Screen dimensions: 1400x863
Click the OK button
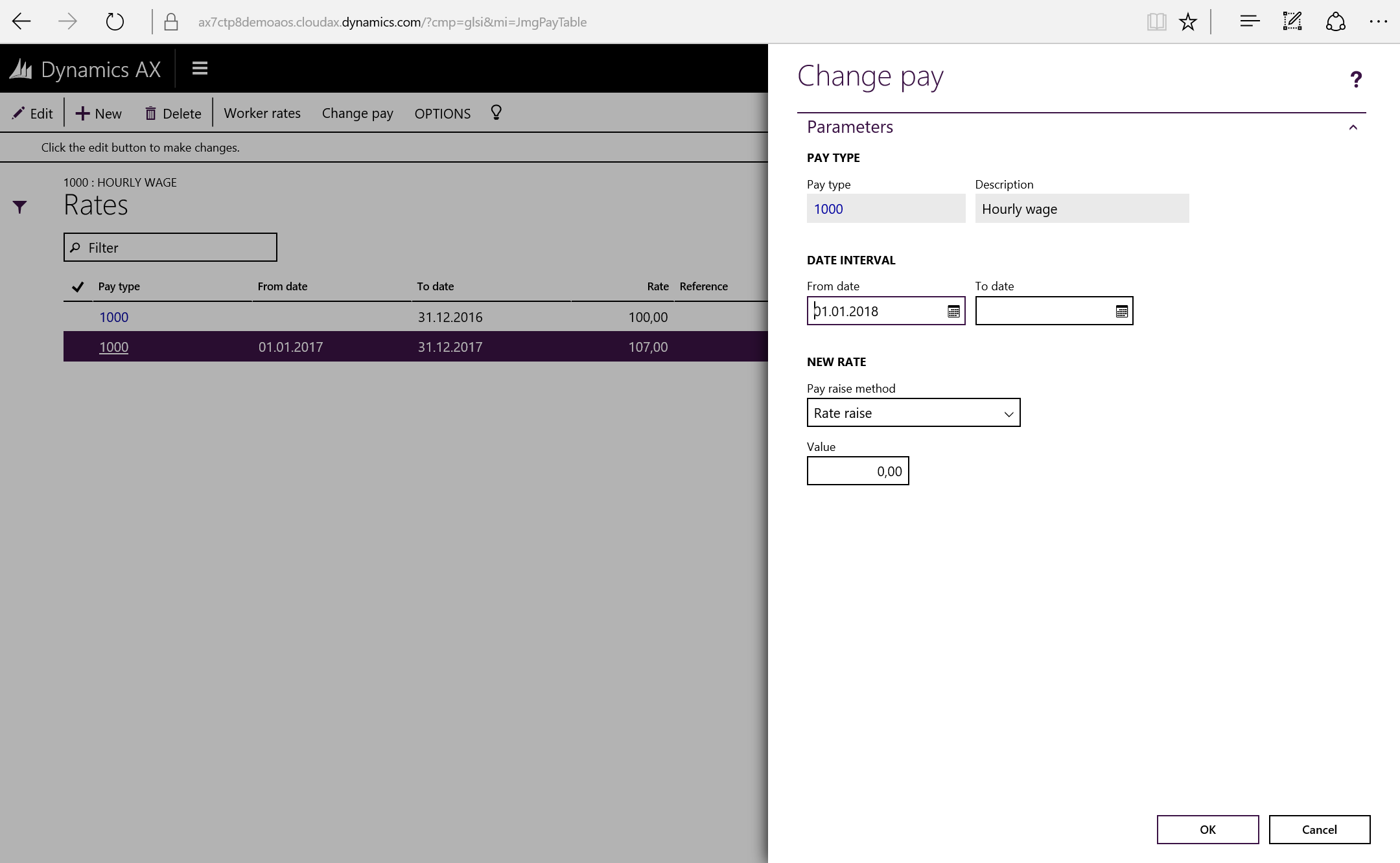[x=1207, y=829]
